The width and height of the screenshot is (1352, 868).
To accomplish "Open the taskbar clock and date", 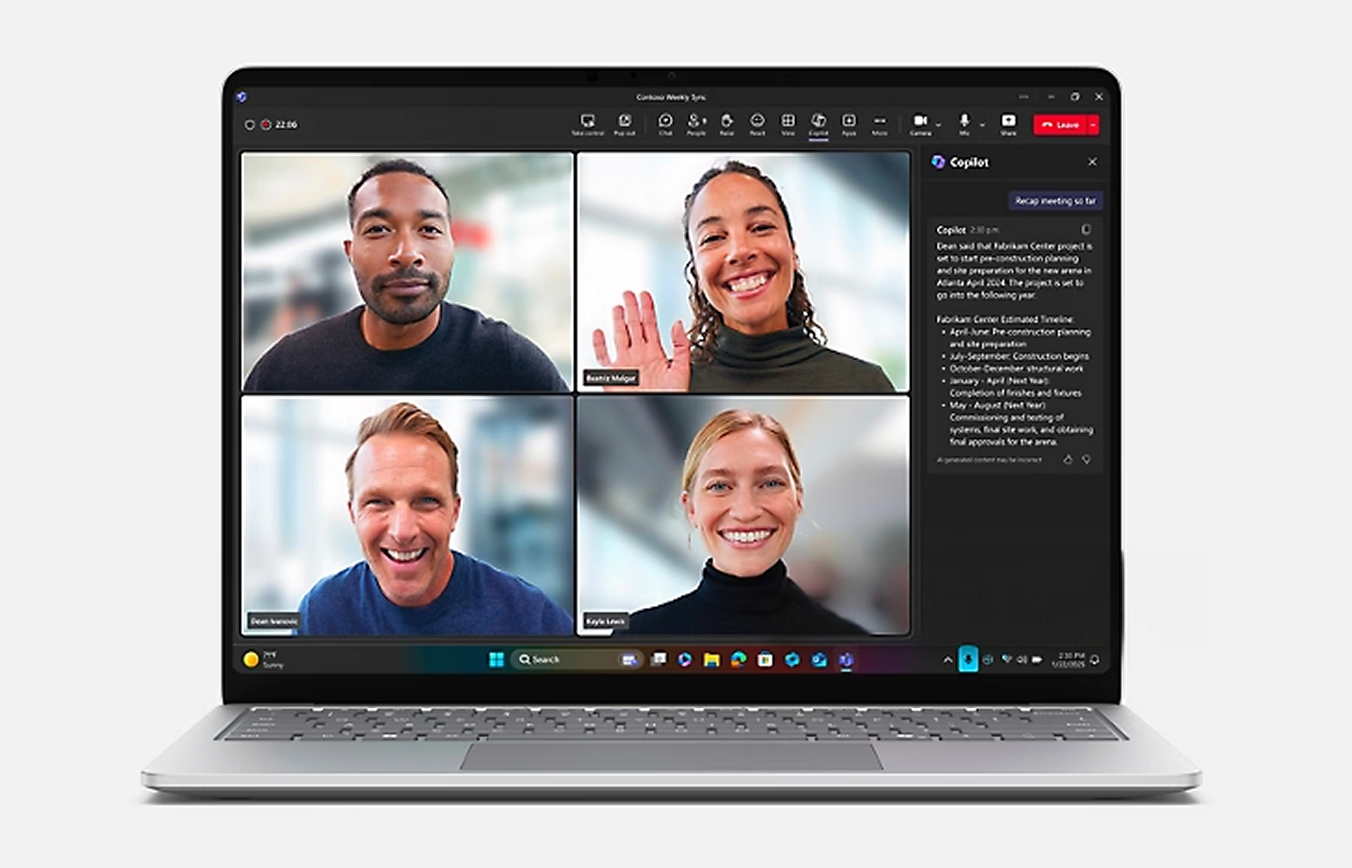I will (x=1068, y=659).
